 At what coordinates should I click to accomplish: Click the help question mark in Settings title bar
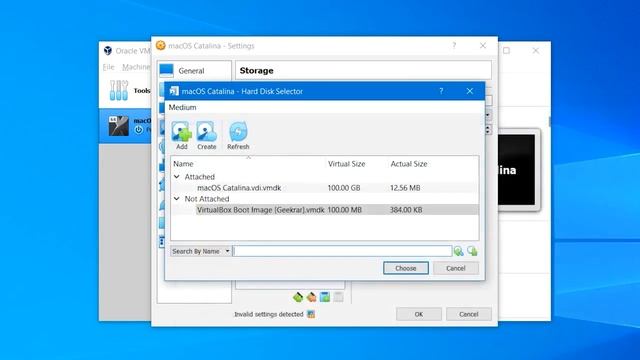(x=454, y=46)
